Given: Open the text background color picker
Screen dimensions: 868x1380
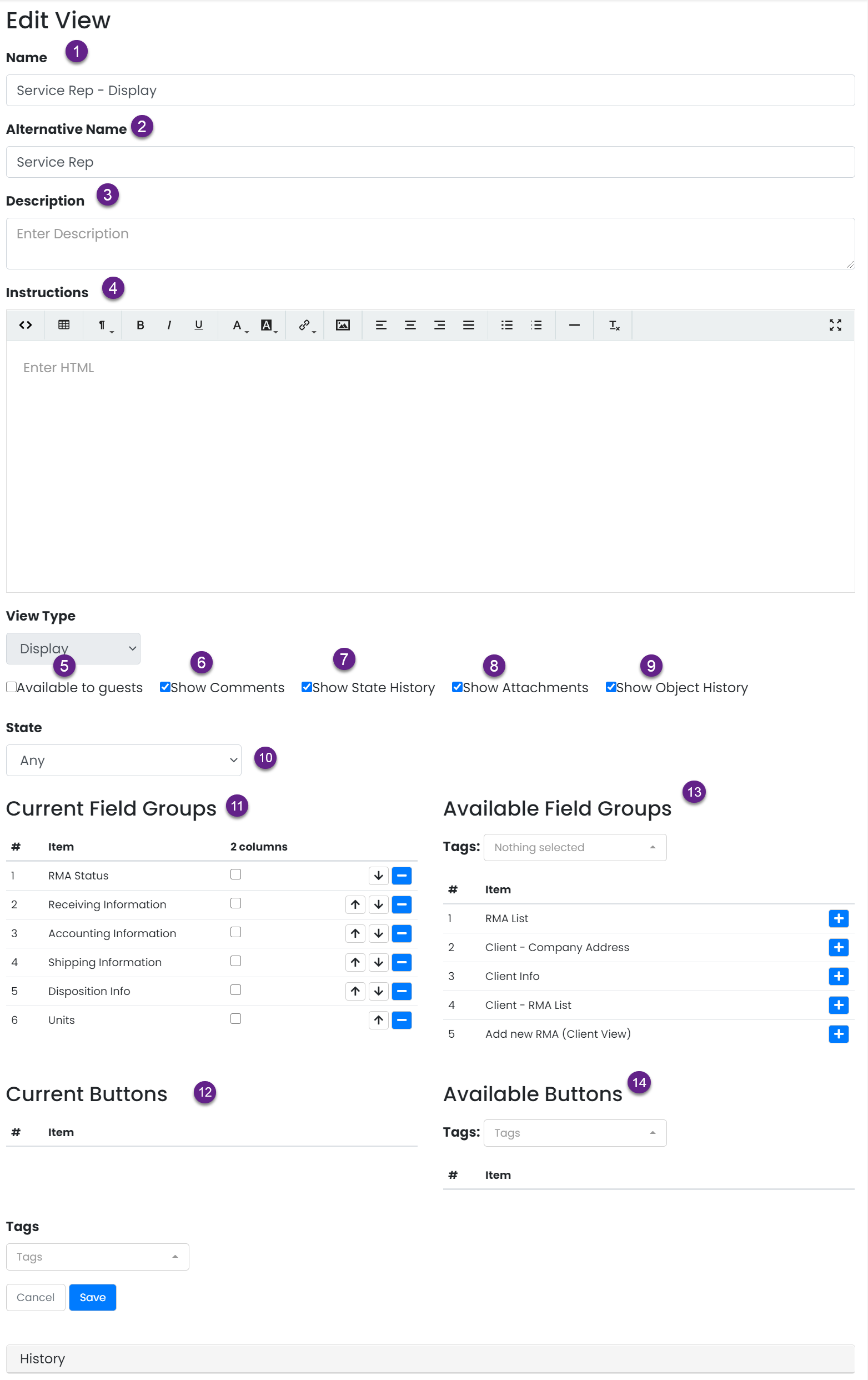Looking at the screenshot, I should tap(267, 325).
